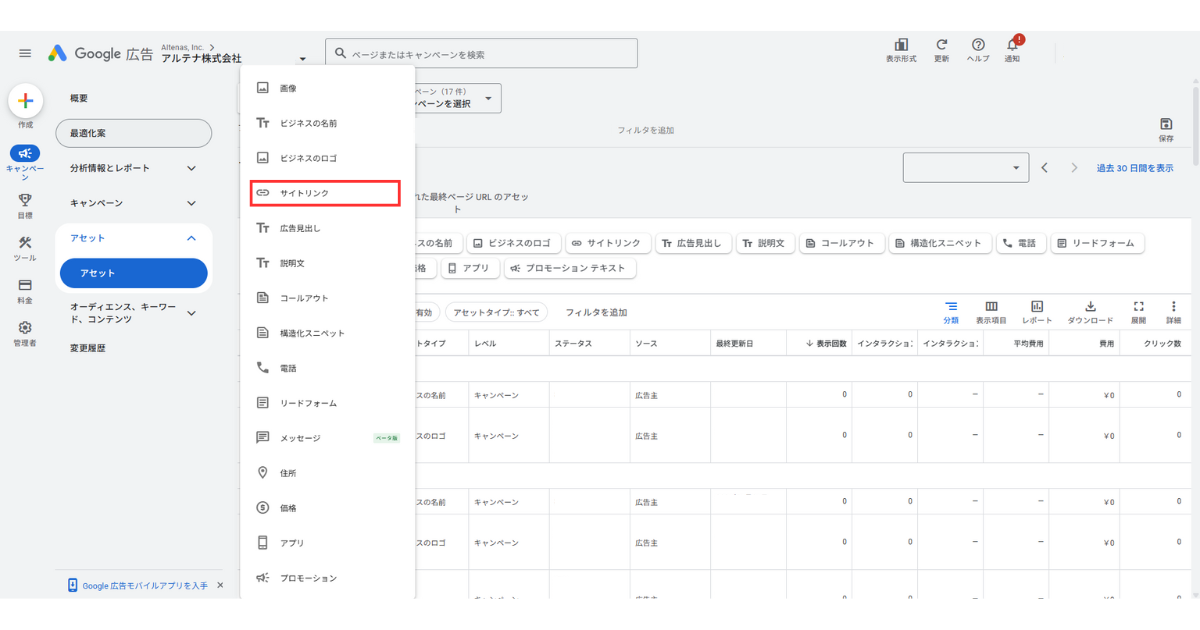
Task: Open 詳細 three-dot menu
Action: point(1173,306)
